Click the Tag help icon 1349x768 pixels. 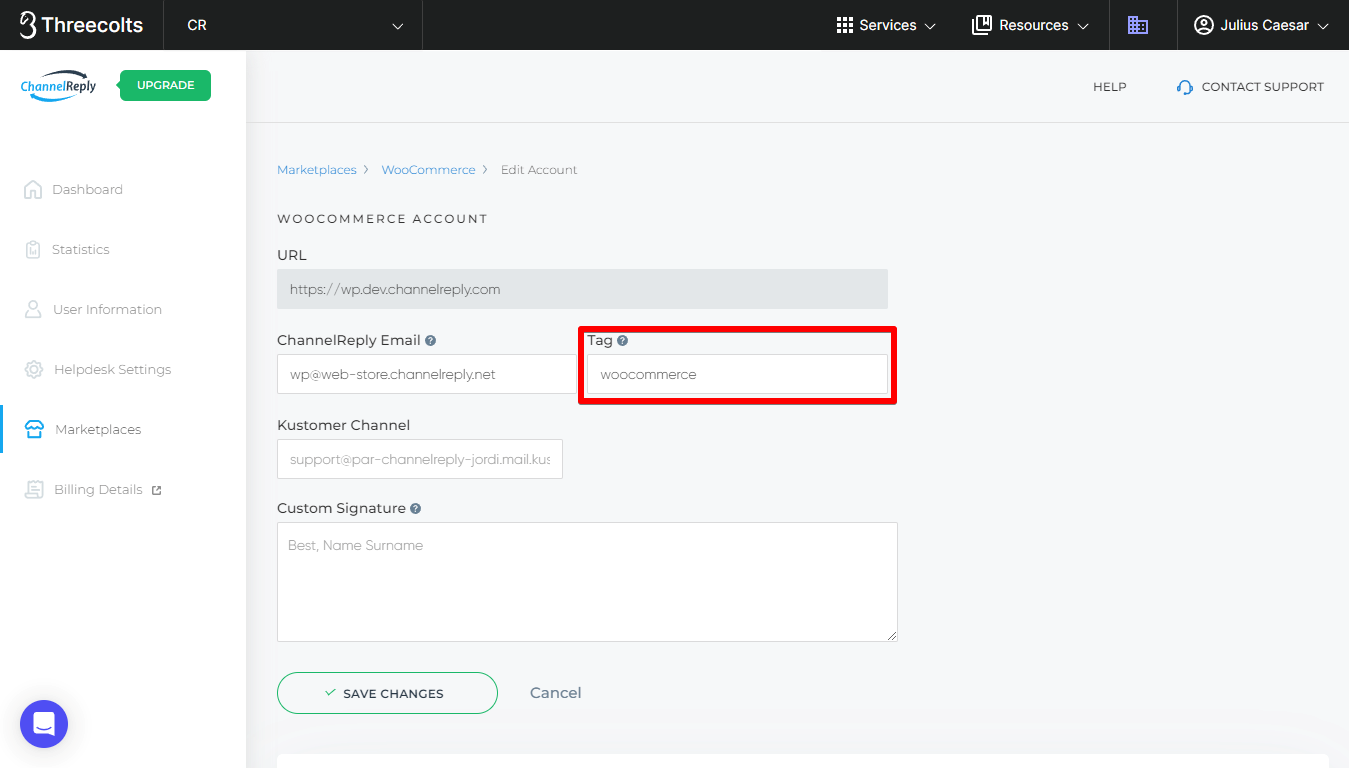click(622, 340)
